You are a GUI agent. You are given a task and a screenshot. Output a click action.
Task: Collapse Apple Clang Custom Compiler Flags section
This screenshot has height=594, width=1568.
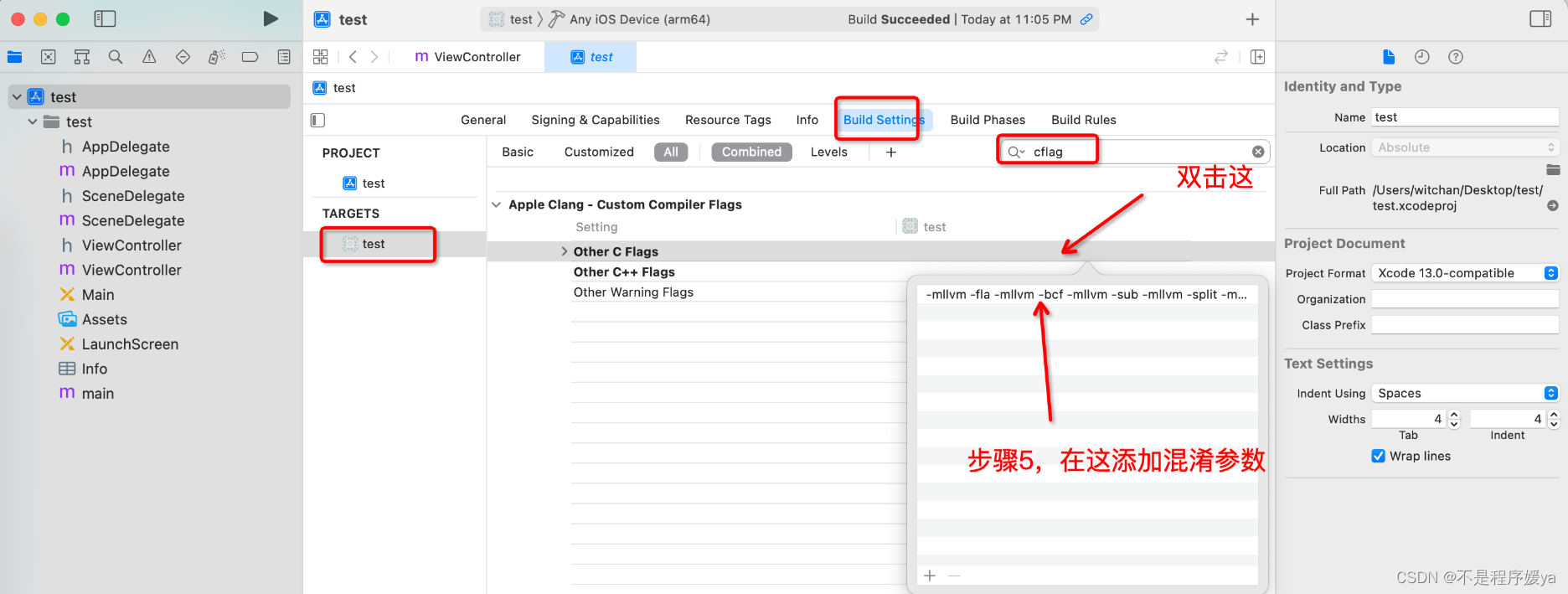coord(497,204)
